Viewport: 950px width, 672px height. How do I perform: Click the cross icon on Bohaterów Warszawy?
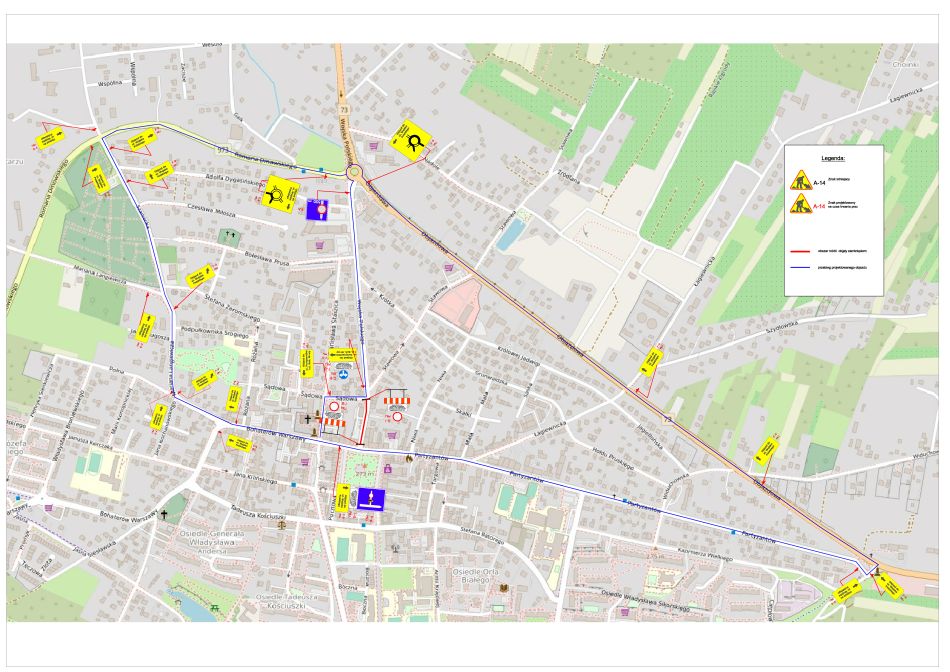click(164, 514)
